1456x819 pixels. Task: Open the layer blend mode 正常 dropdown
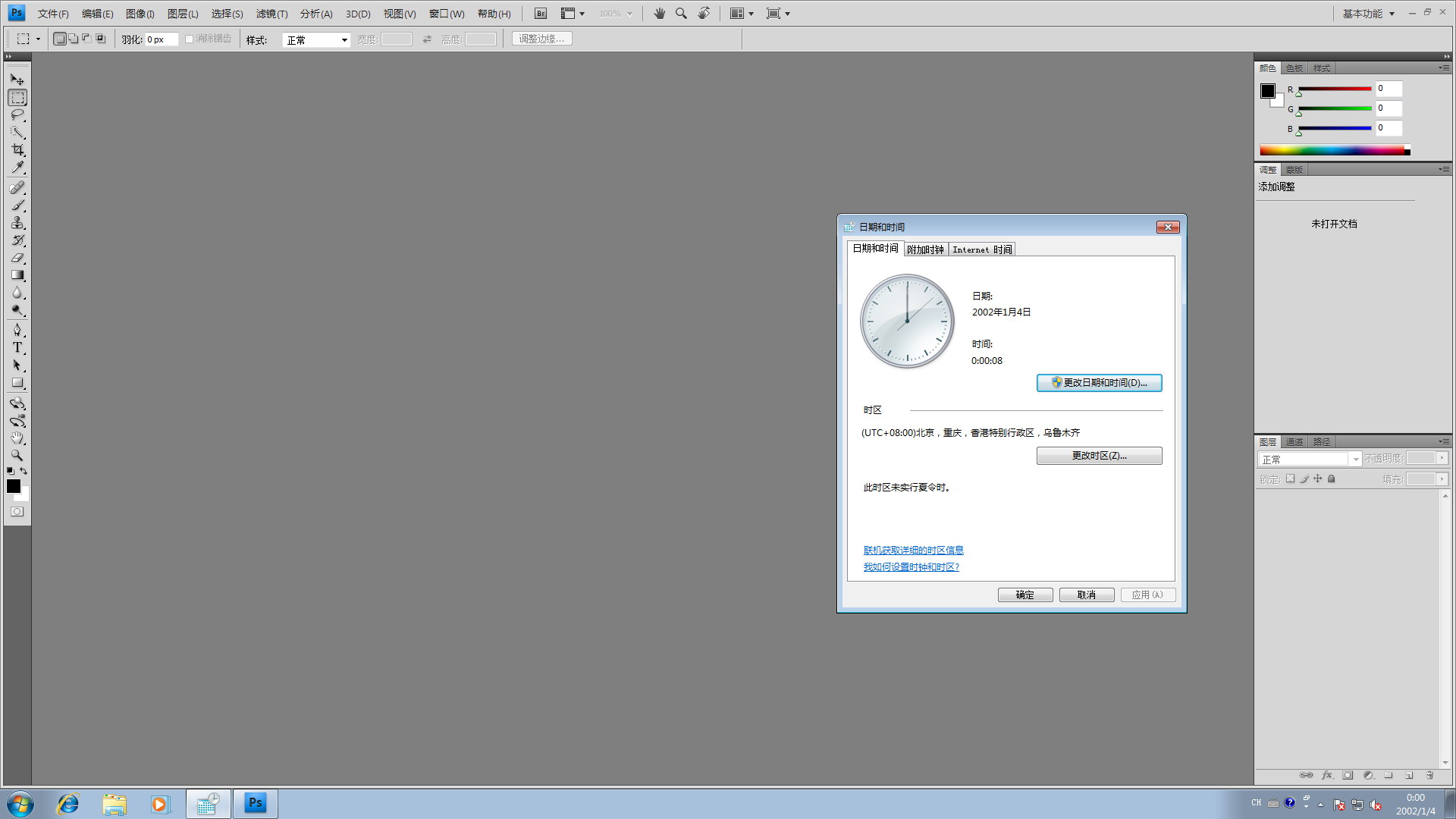click(1310, 460)
